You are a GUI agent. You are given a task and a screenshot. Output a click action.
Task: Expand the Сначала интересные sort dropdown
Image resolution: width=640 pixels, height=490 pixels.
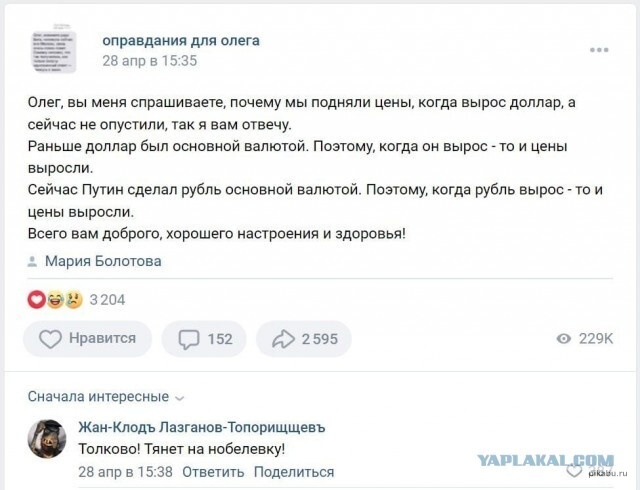[106, 397]
